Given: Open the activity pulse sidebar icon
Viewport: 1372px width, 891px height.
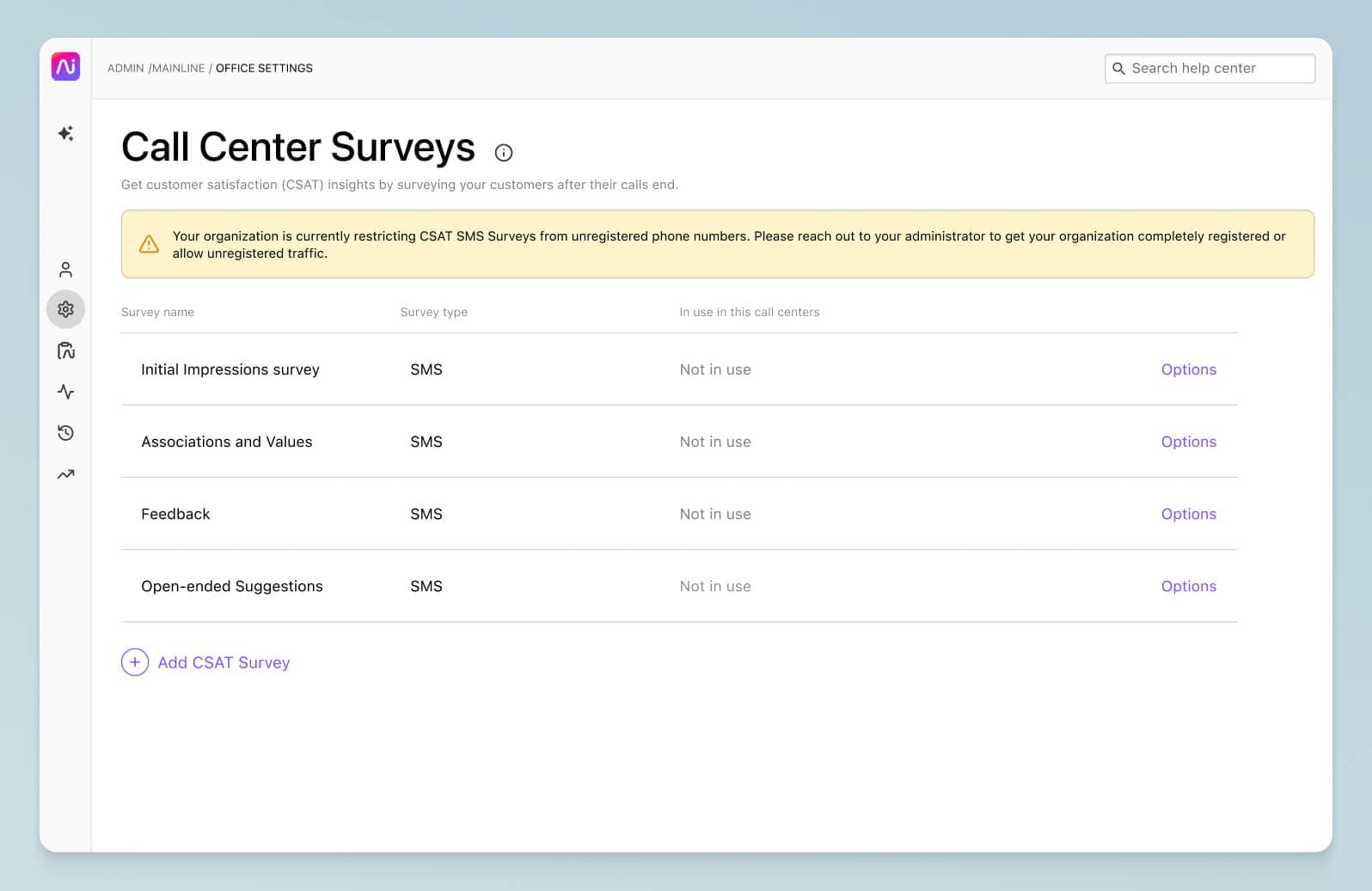Looking at the screenshot, I should coord(65,392).
